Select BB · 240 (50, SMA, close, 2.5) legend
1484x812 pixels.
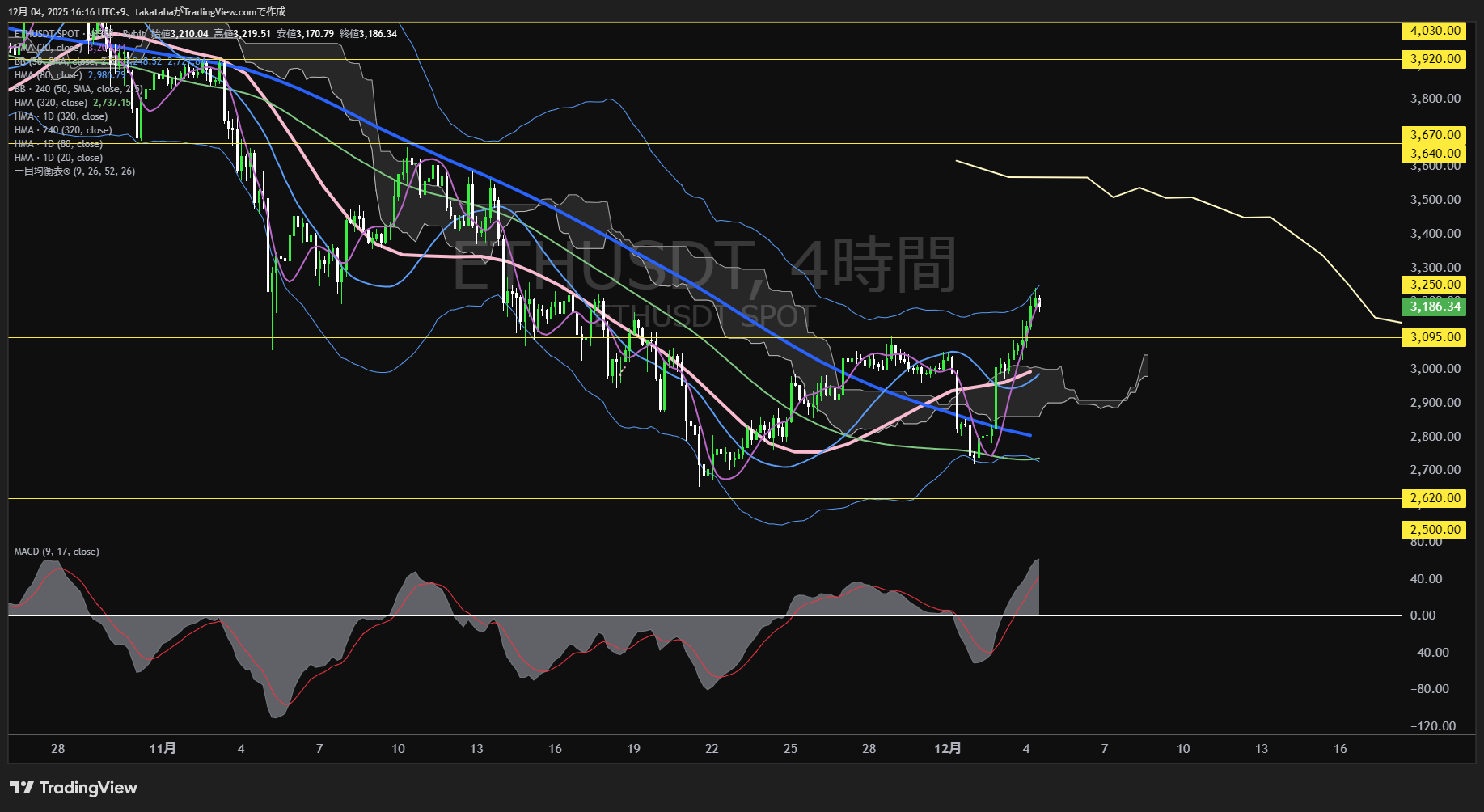click(x=78, y=89)
